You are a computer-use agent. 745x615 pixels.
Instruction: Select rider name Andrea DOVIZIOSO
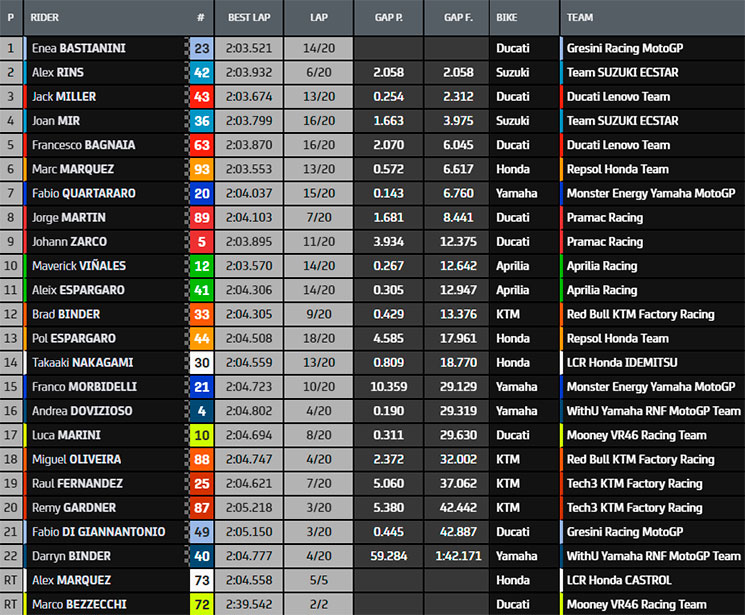click(x=82, y=411)
